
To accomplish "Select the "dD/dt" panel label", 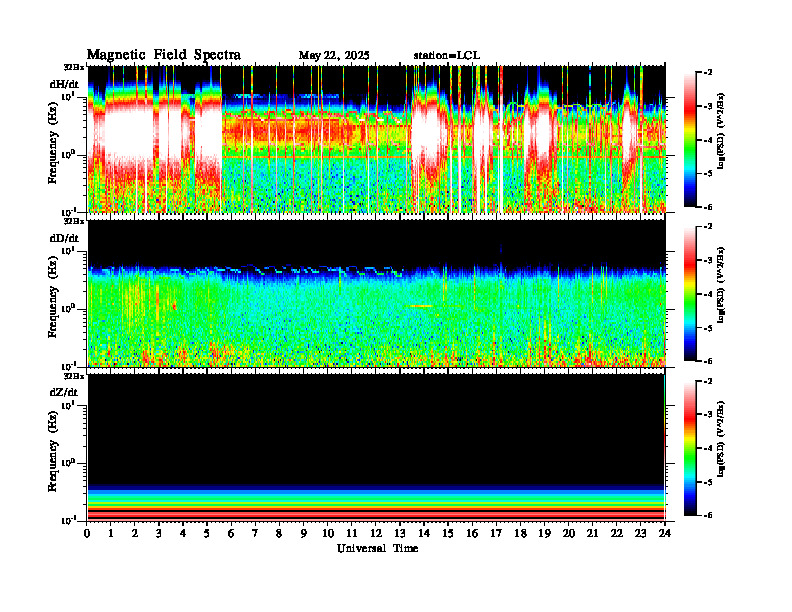I will tap(64, 238).
